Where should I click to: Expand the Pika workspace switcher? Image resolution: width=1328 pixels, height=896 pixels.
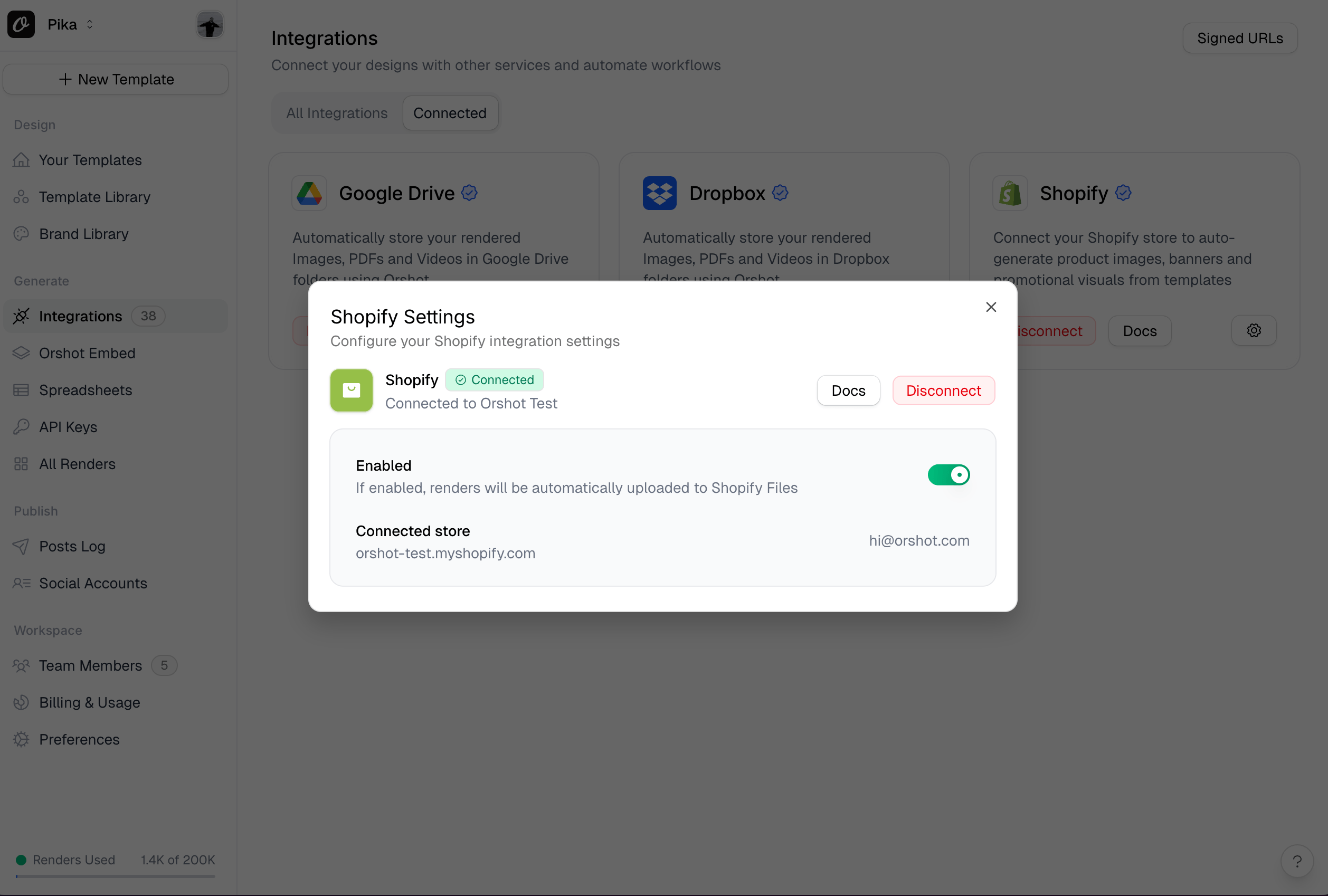point(70,25)
